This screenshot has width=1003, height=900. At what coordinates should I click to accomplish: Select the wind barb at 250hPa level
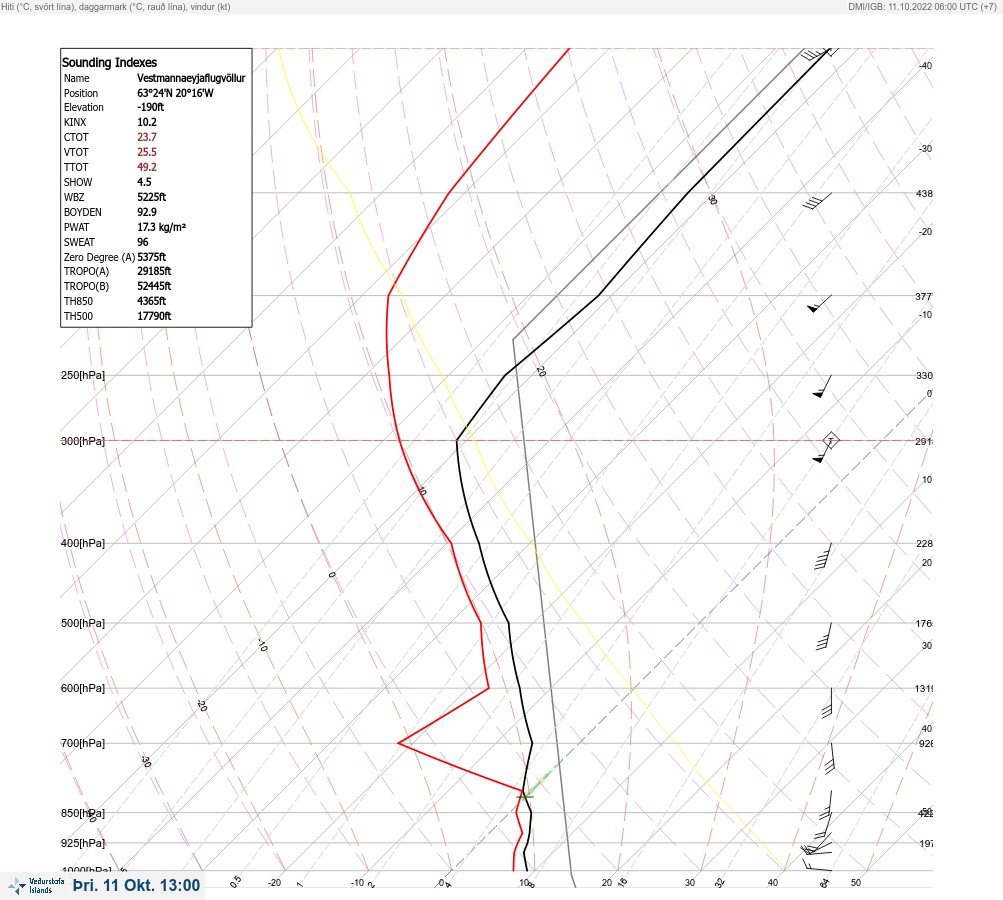click(822, 386)
